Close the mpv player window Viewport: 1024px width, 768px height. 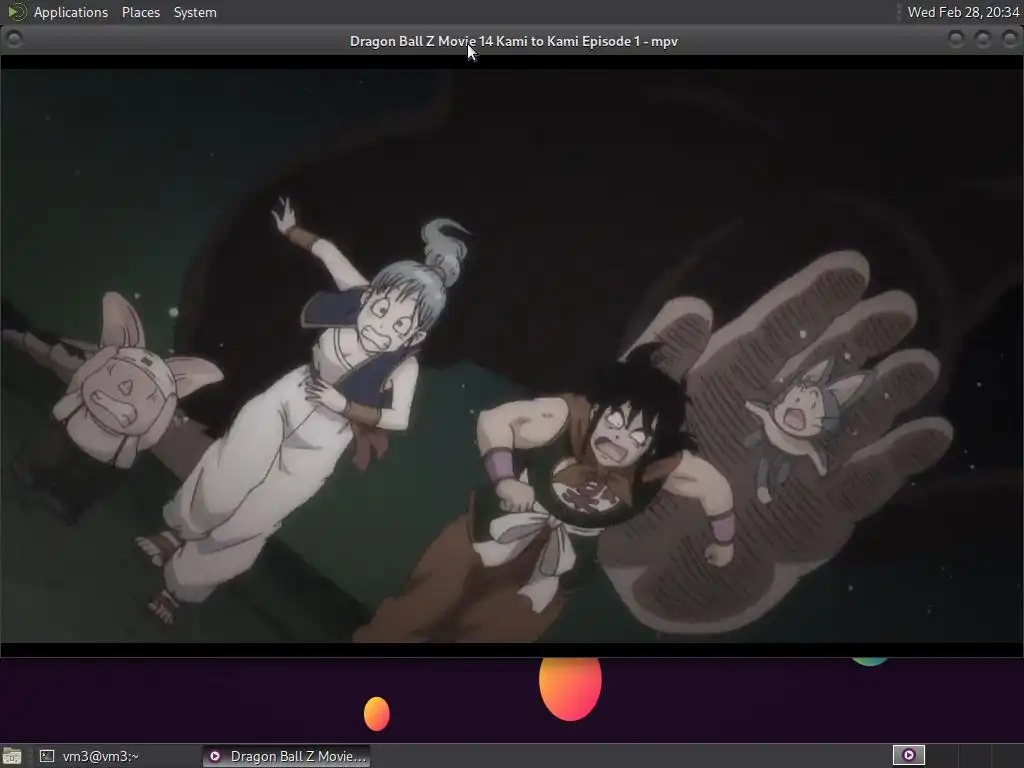(x=1010, y=40)
